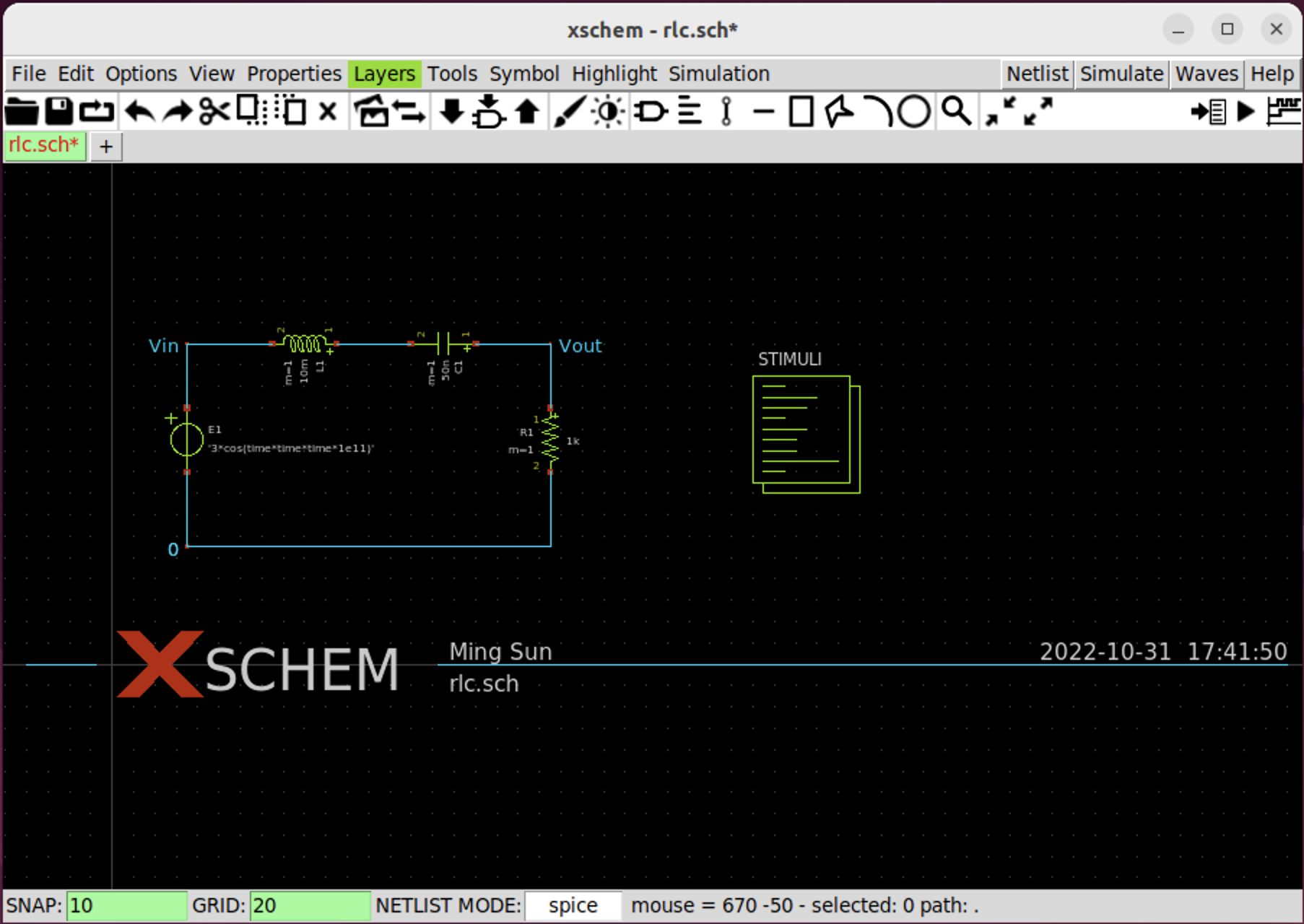This screenshot has height=924, width=1304.
Task: Click the GRID value input field
Action: pos(310,905)
